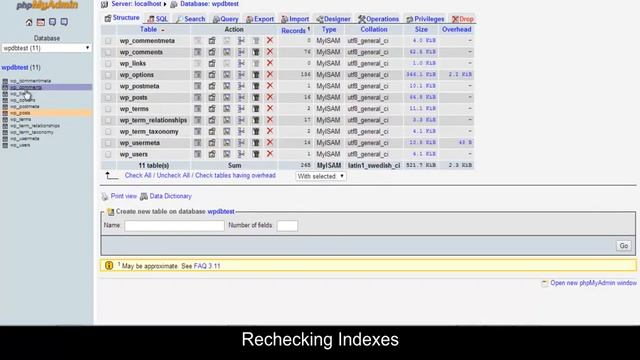Open the FAQ 3.11 link
Image resolution: width=640 pixels, height=360 pixels.
tap(207, 266)
